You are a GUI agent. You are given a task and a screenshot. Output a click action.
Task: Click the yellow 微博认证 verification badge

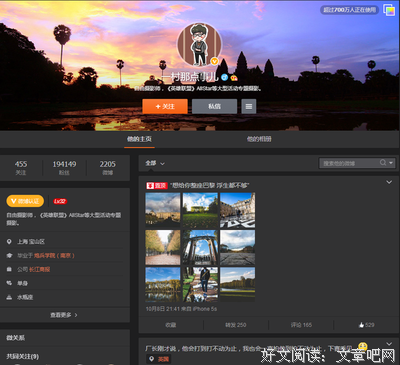click(x=25, y=201)
